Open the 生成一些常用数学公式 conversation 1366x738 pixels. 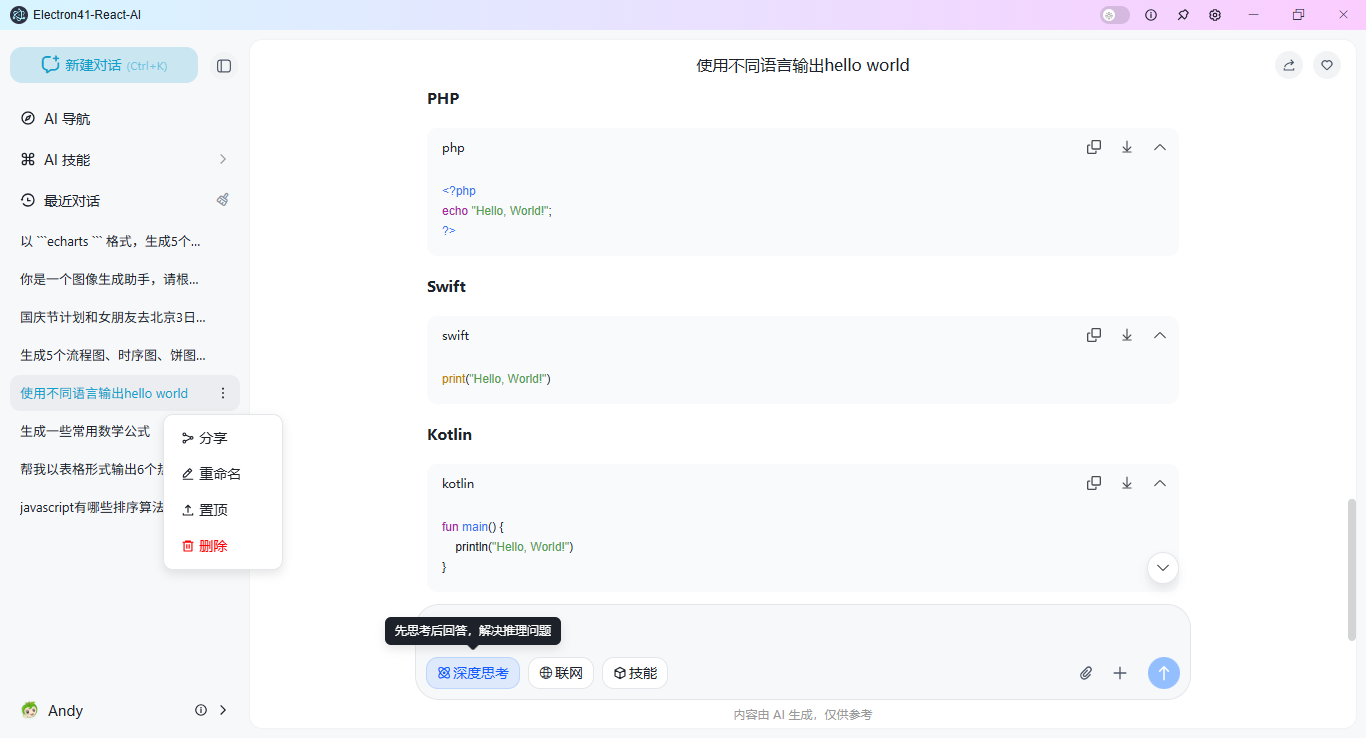click(x=87, y=431)
